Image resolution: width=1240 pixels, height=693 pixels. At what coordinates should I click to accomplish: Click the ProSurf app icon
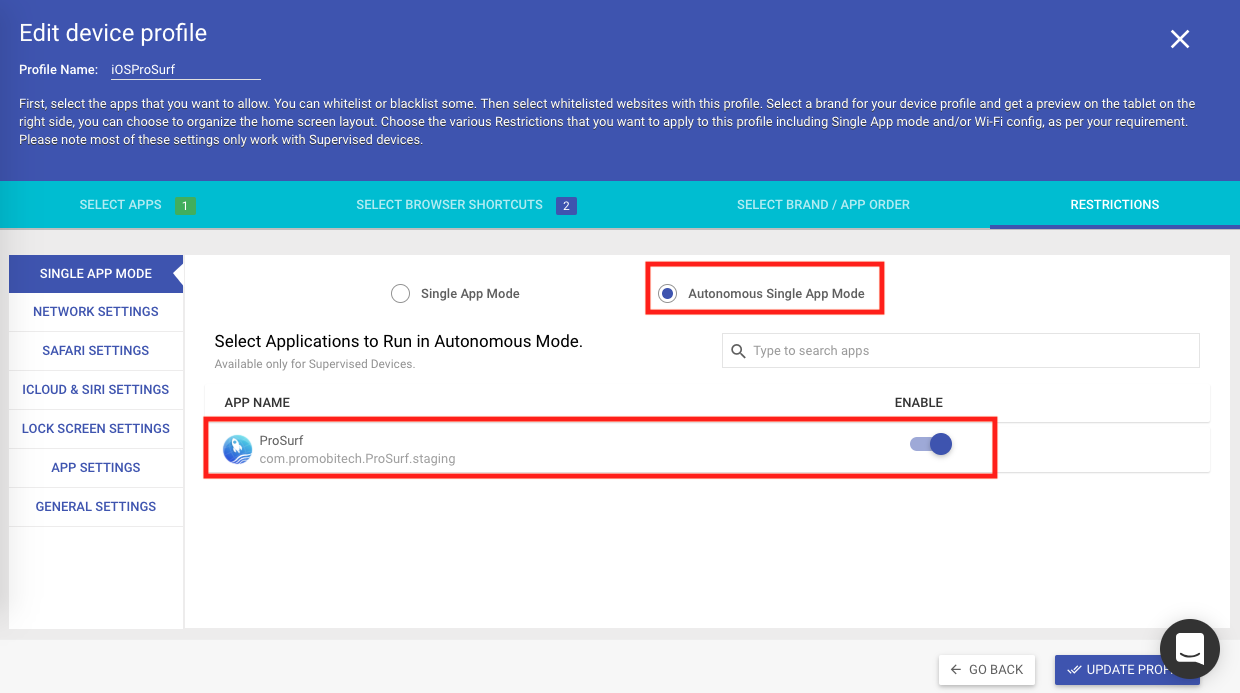(x=238, y=450)
